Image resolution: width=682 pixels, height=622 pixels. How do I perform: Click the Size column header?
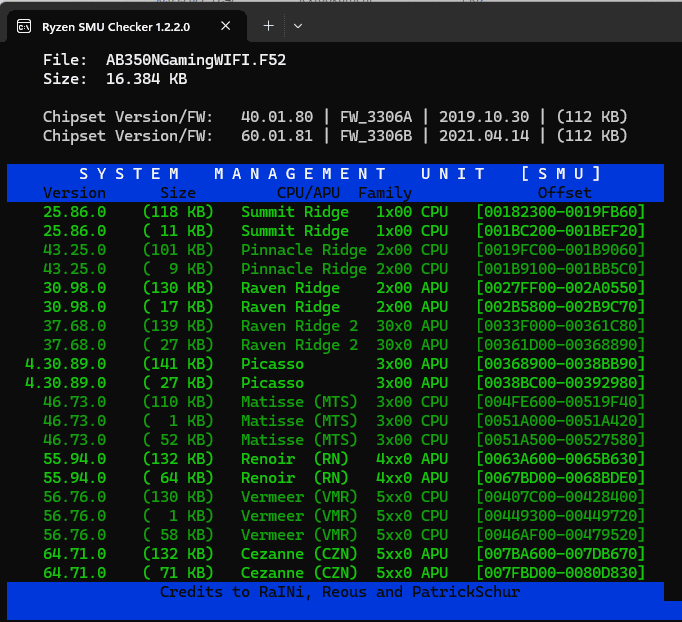[178, 193]
